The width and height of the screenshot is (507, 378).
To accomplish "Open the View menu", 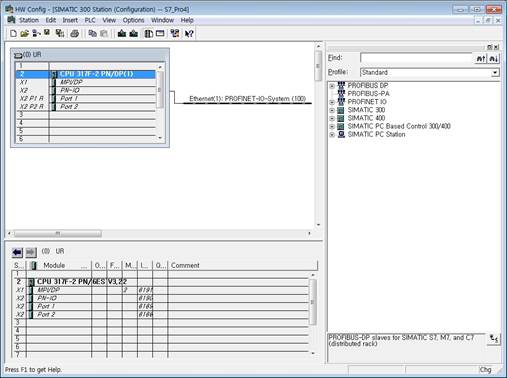I will point(109,20).
